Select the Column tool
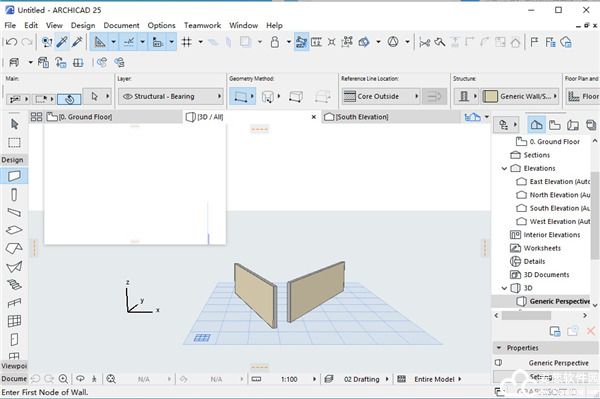The width and height of the screenshot is (600, 399). (x=14, y=195)
